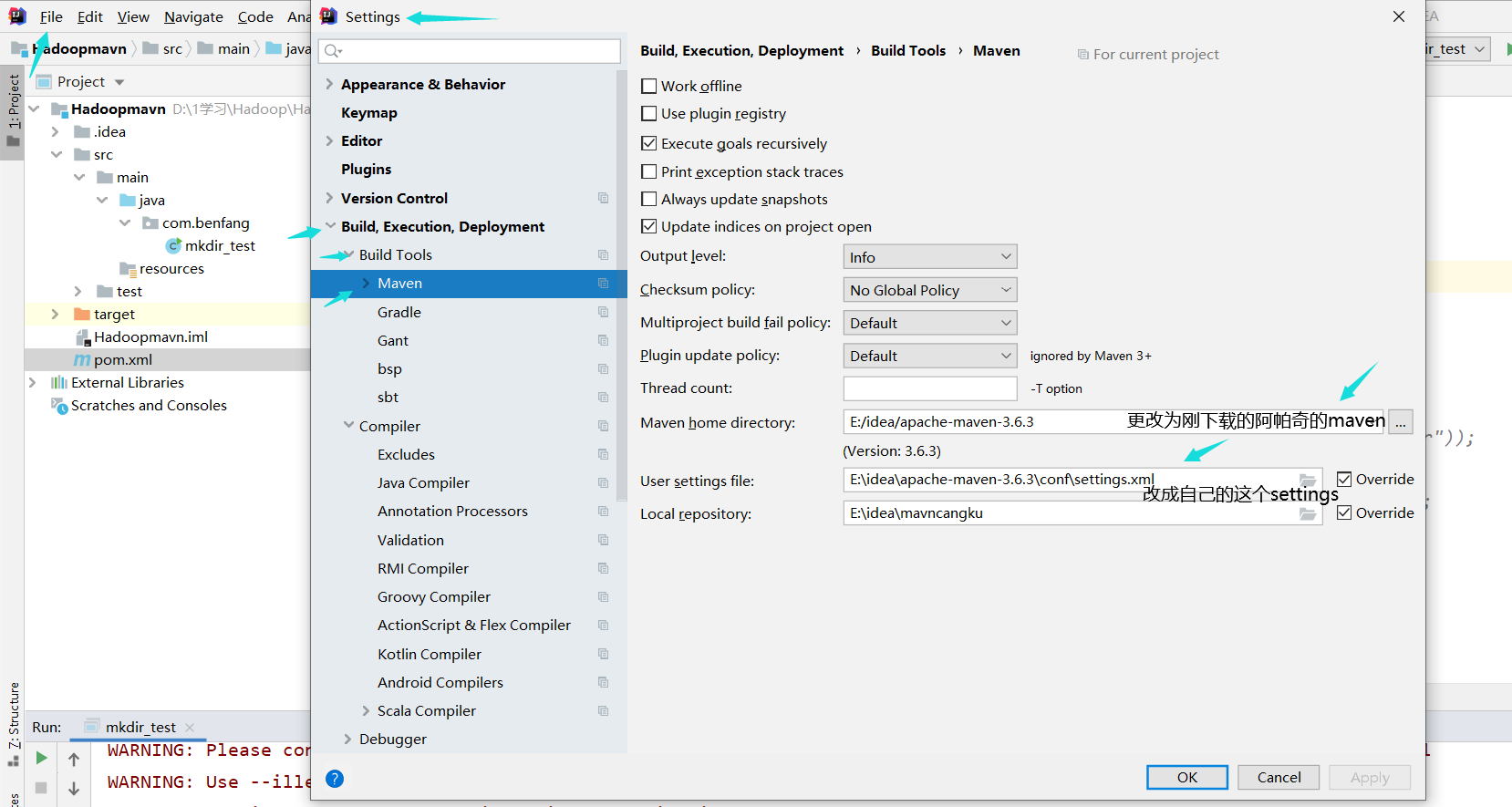
Task: Enable Use plugin registry checkbox
Action: click(x=649, y=113)
